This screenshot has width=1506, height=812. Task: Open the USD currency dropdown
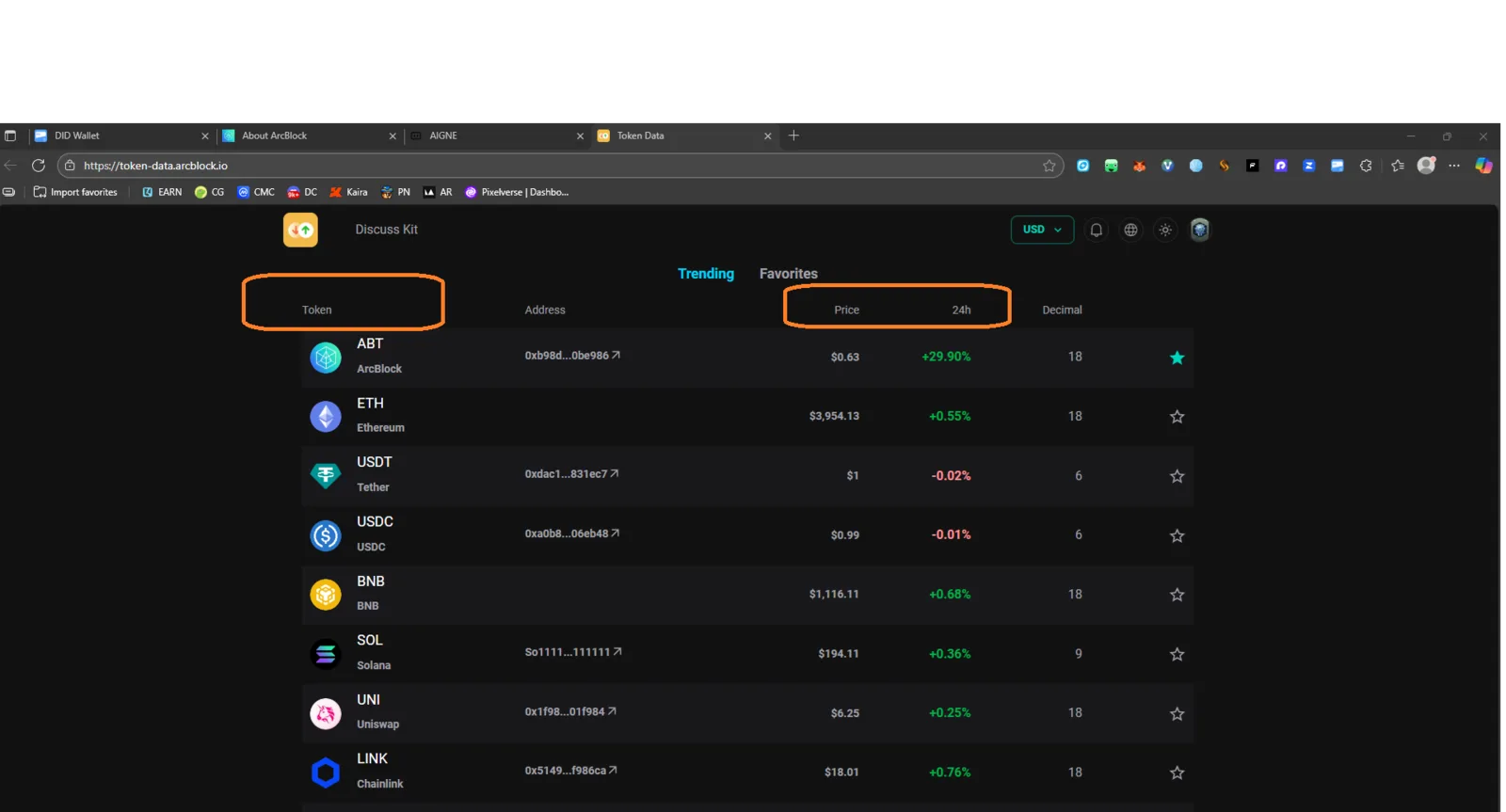pyautogui.click(x=1042, y=230)
